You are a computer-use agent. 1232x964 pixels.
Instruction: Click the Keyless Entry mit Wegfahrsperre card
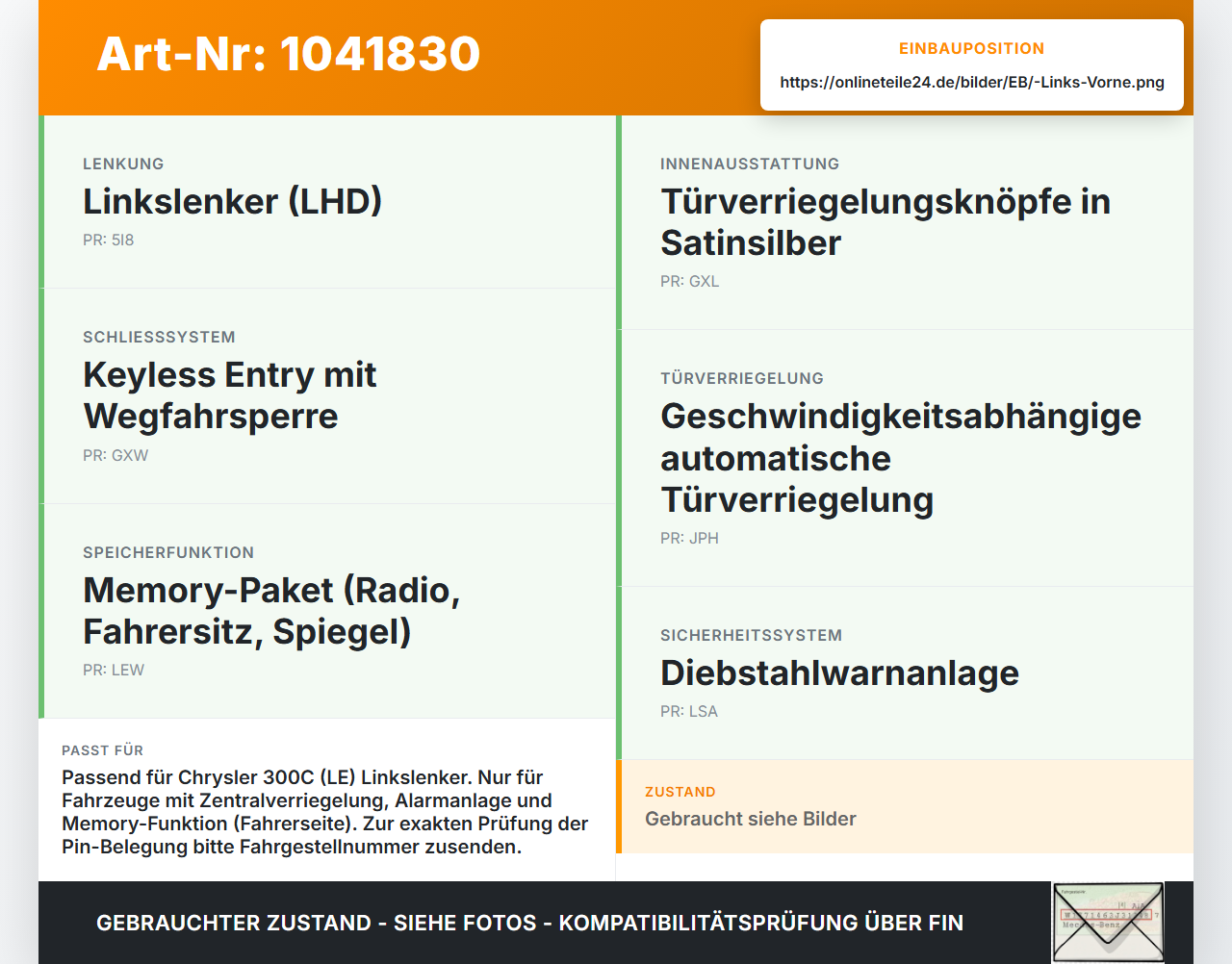pyautogui.click(x=327, y=396)
